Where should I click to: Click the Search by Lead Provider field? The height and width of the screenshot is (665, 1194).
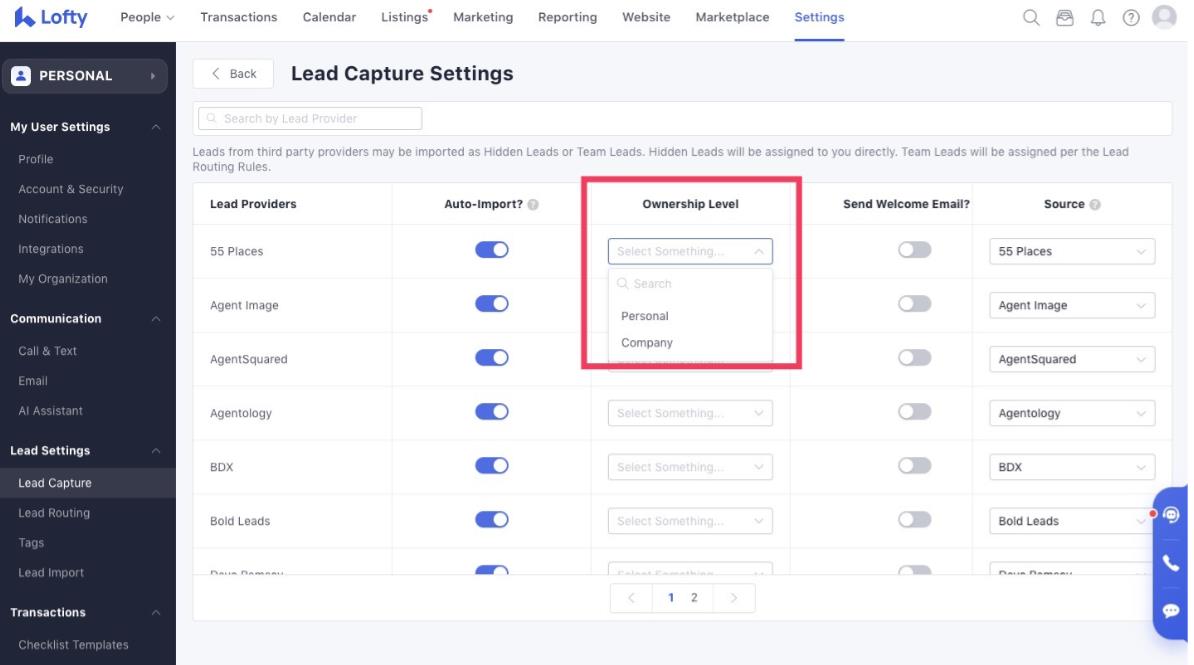tap(310, 118)
